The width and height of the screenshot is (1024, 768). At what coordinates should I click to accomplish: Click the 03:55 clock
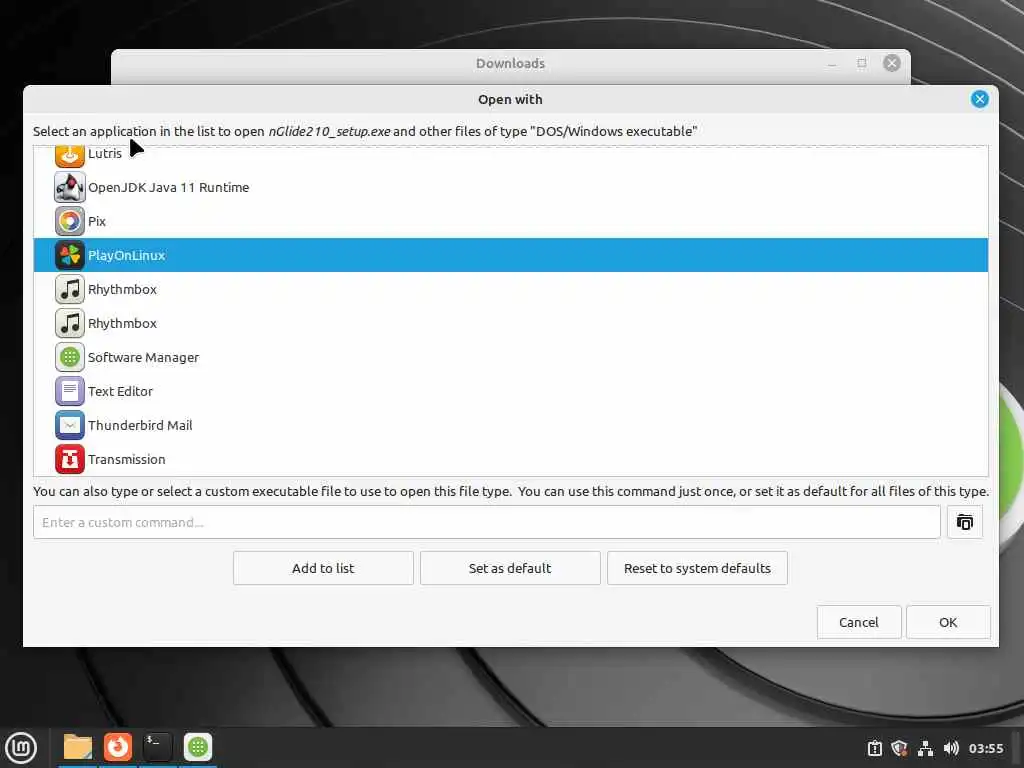[985, 748]
